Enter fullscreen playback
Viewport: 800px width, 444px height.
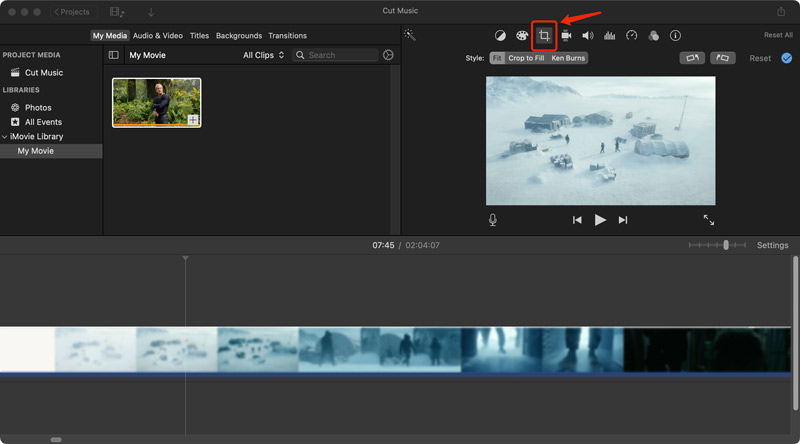709,220
